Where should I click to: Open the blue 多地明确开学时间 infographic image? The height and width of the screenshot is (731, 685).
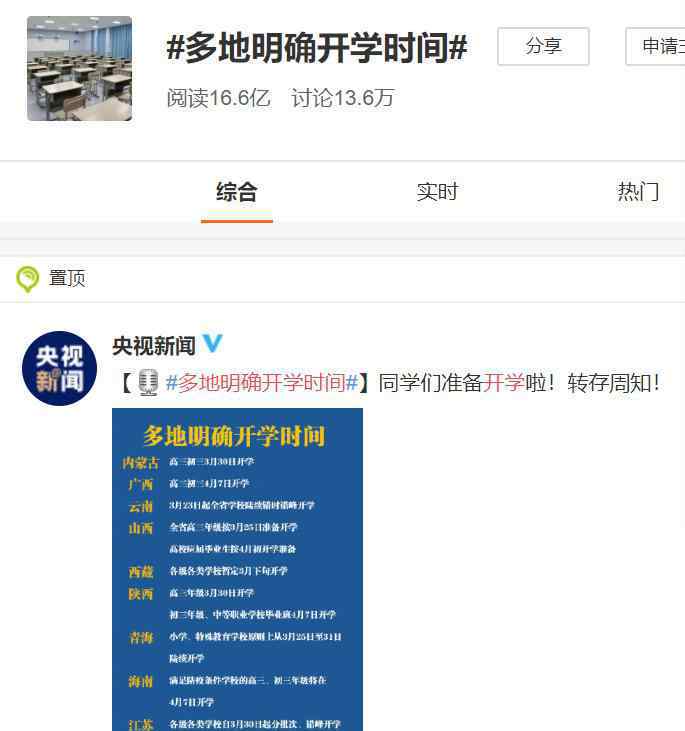click(x=237, y=569)
